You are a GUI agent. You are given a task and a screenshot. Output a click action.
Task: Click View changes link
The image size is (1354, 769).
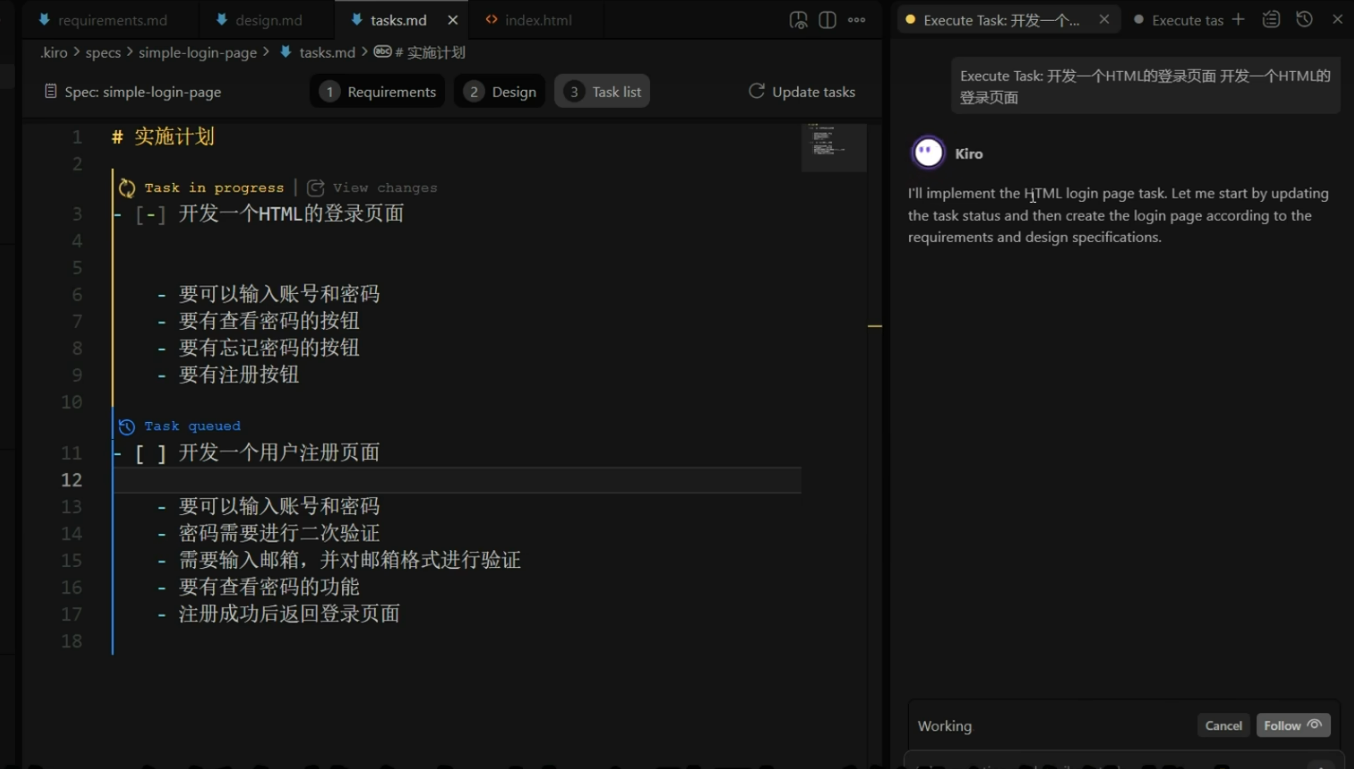tap(385, 188)
